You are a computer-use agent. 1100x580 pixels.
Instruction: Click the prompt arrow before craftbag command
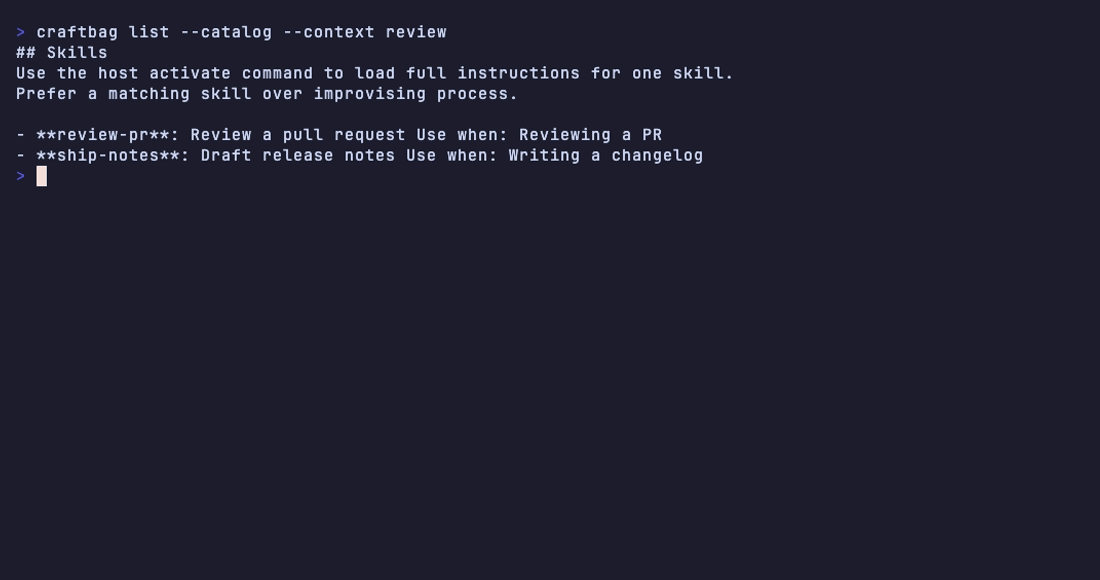click(x=20, y=32)
